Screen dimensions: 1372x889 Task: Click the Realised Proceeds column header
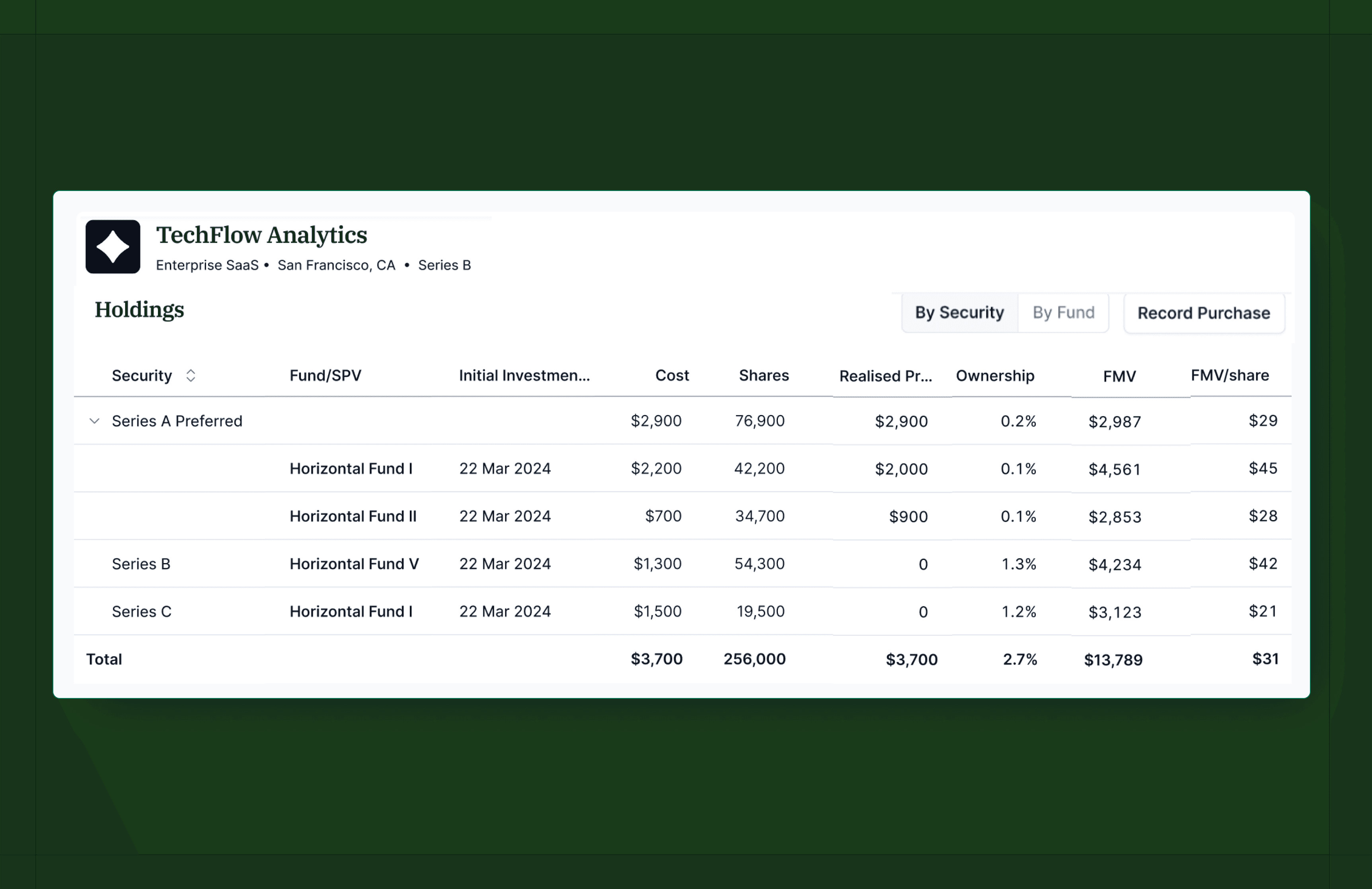coord(885,376)
